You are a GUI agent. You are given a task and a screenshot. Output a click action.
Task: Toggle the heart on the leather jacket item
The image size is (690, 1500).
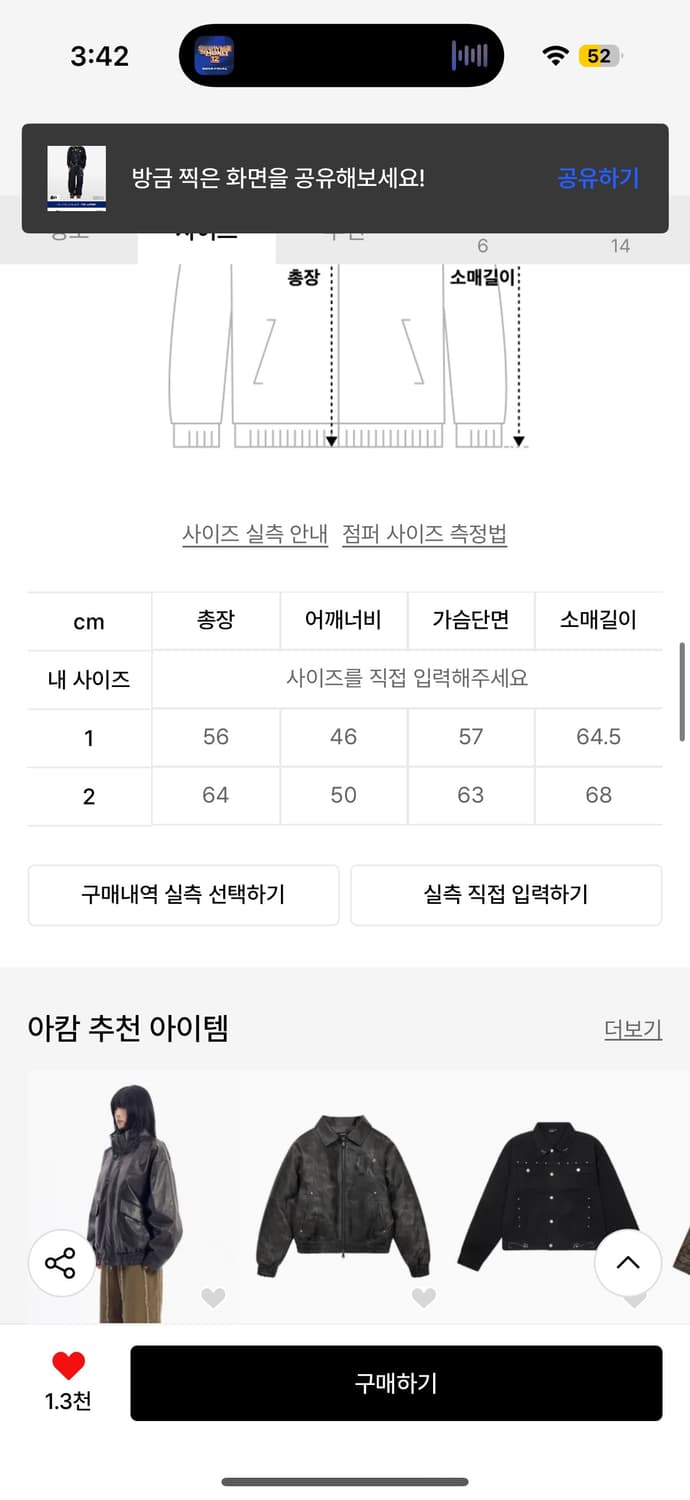coord(213,1298)
